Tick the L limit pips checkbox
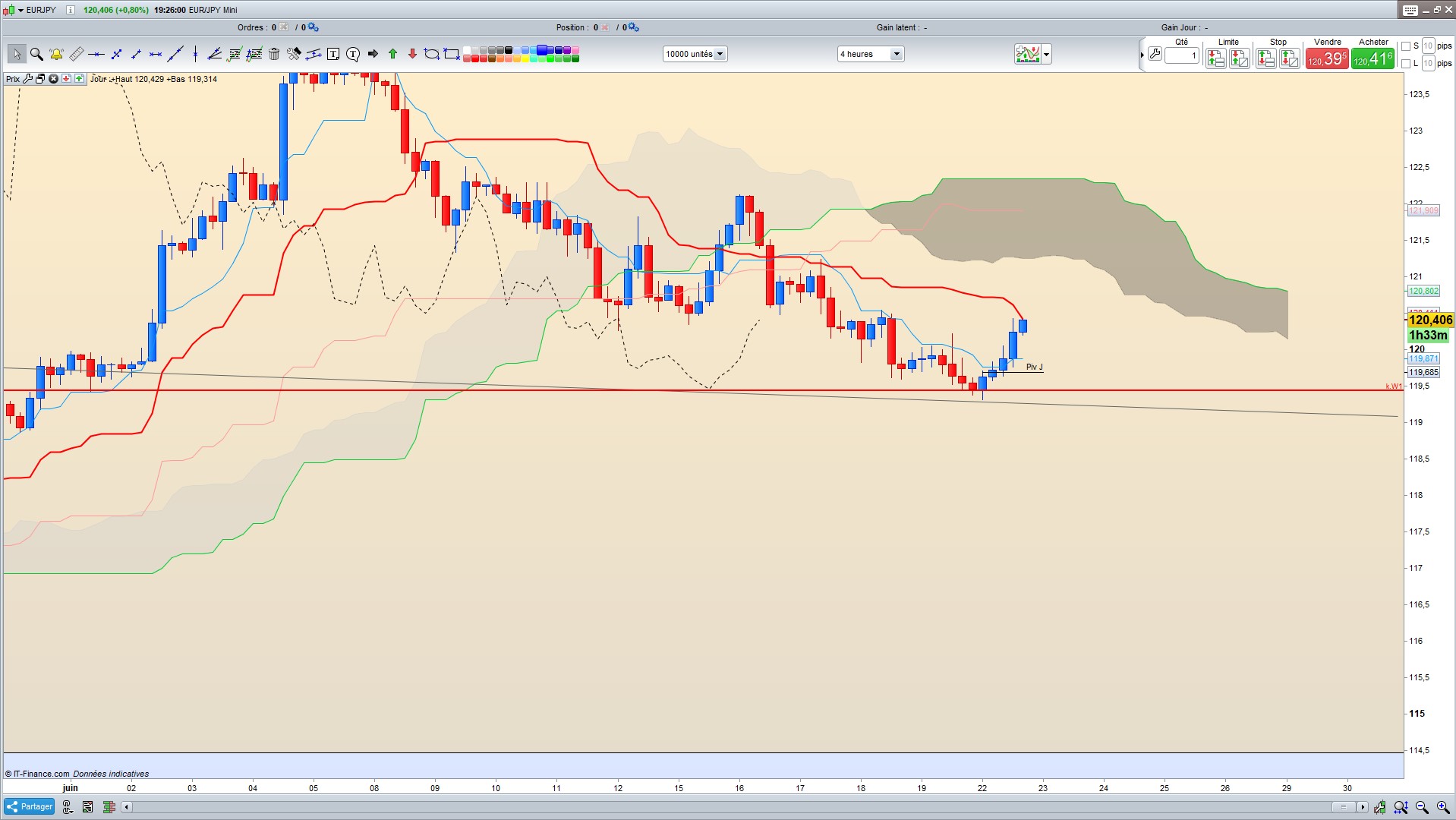The height and width of the screenshot is (820, 1456). [1406, 64]
